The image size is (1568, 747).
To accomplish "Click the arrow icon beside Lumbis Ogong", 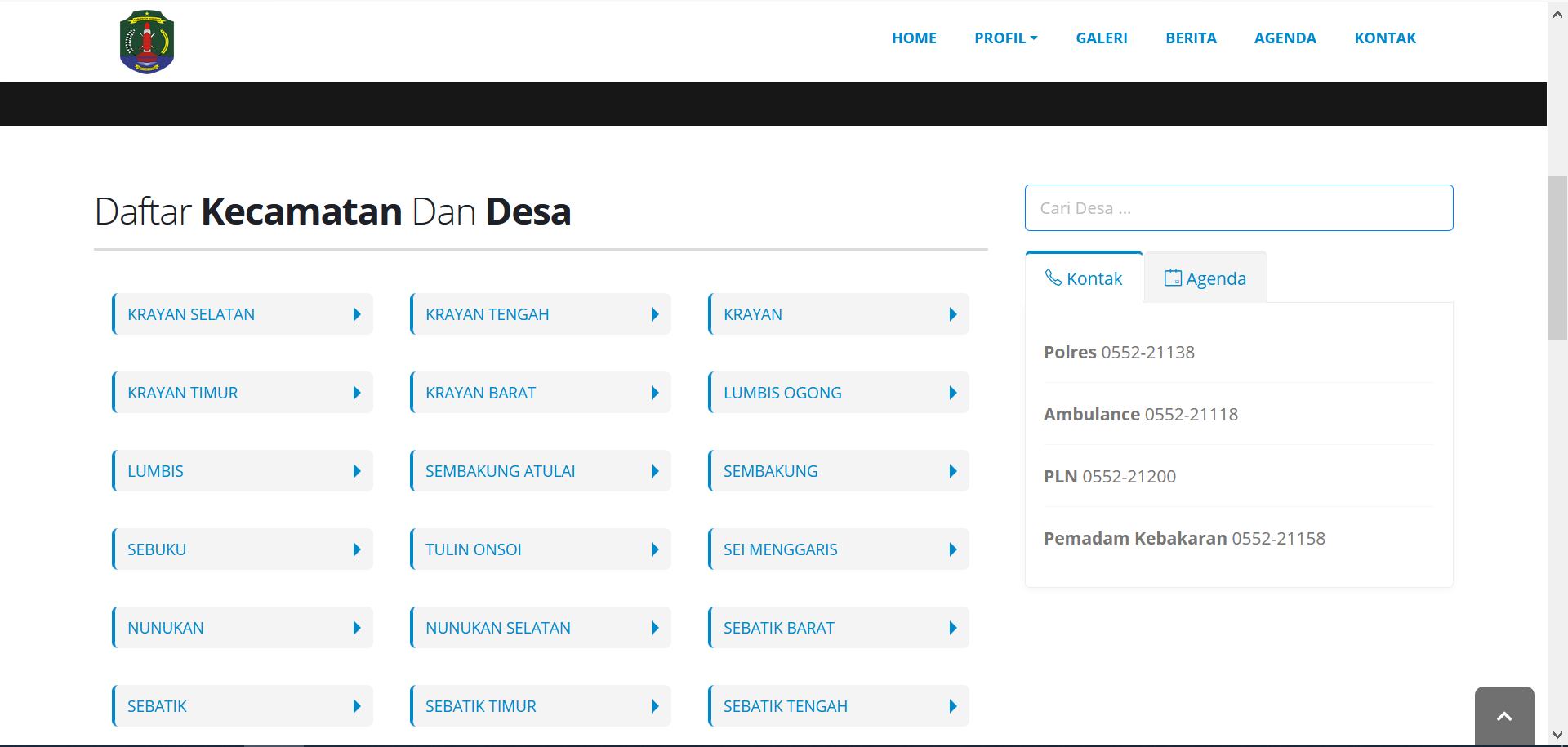I will pos(953,393).
